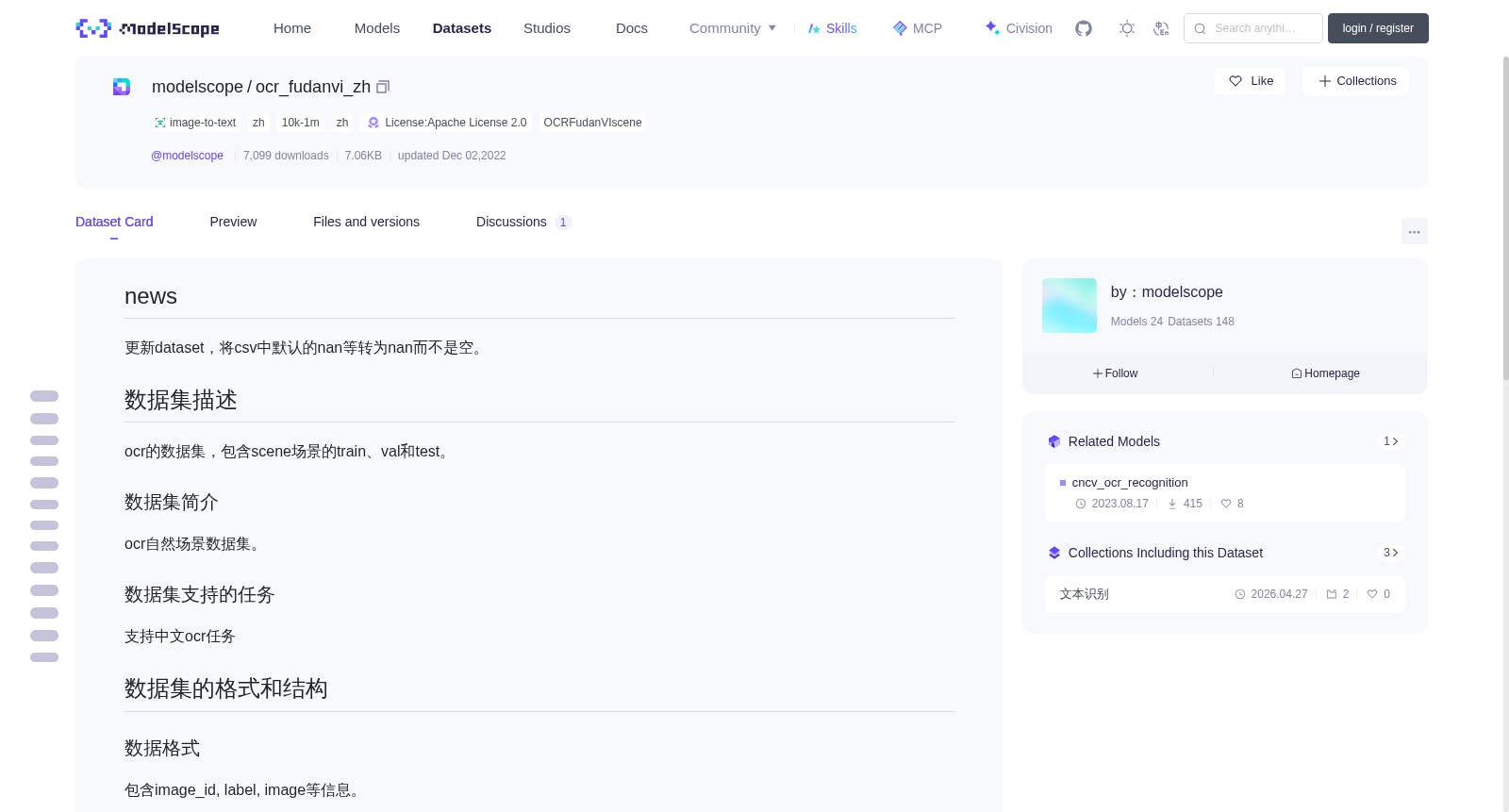This screenshot has width=1509, height=812.
Task: Open MCP from the navigation bar
Action: [x=918, y=28]
